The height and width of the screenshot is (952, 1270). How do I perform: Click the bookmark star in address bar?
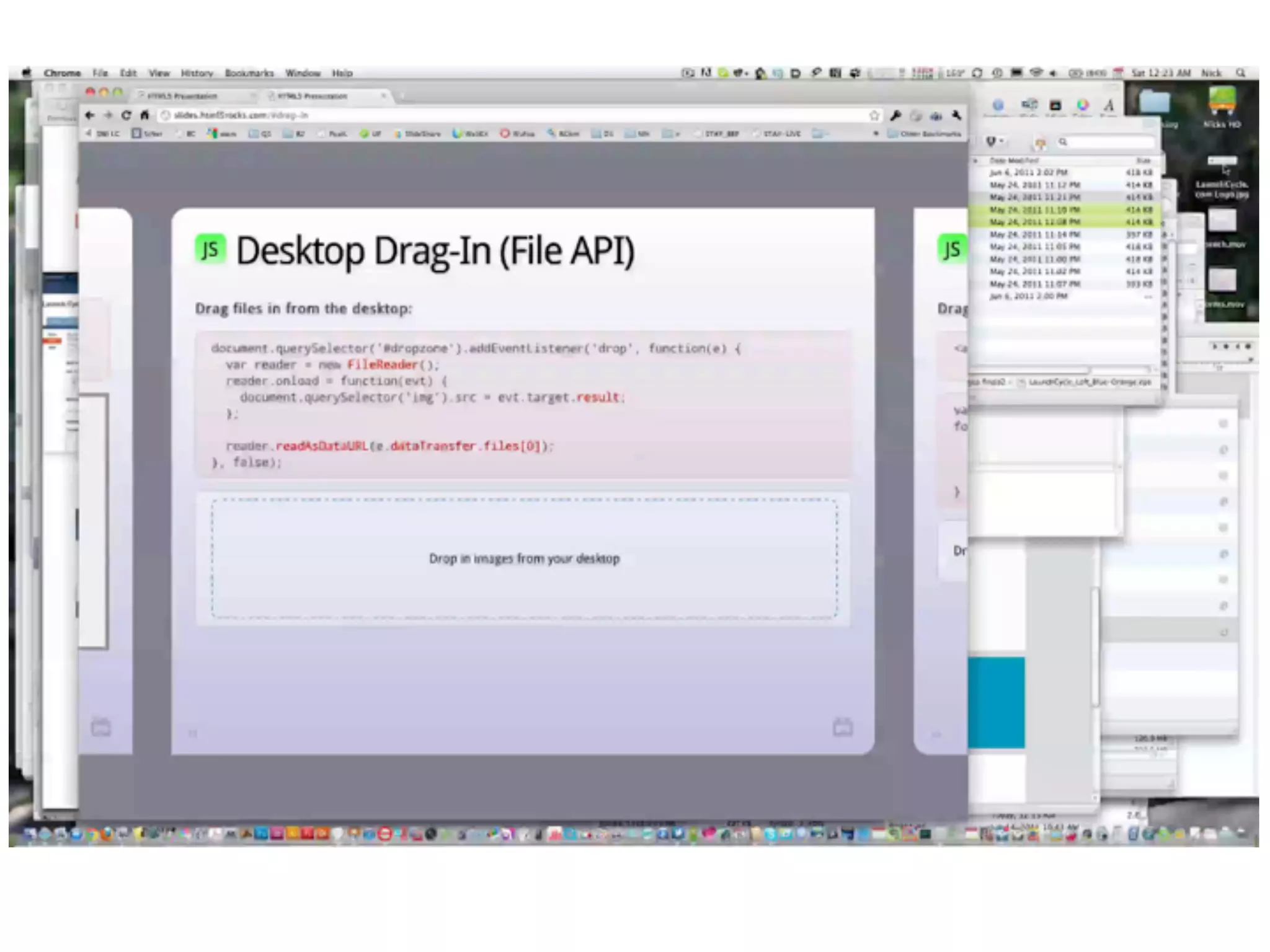point(874,115)
